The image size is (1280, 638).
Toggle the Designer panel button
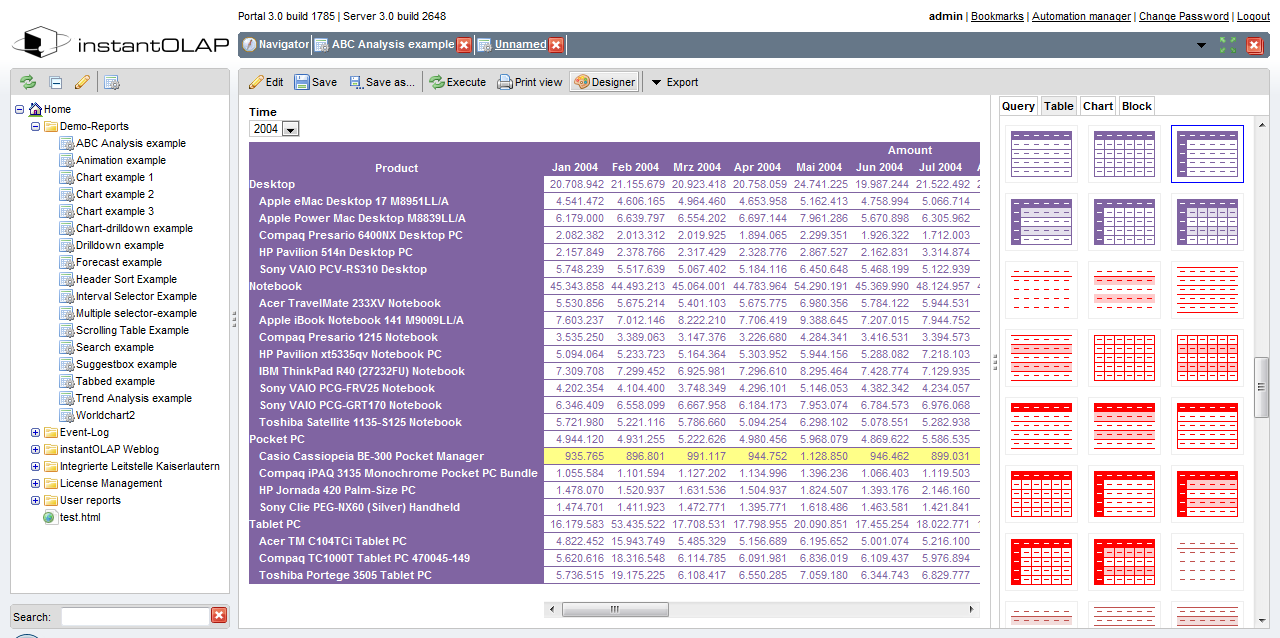click(604, 82)
